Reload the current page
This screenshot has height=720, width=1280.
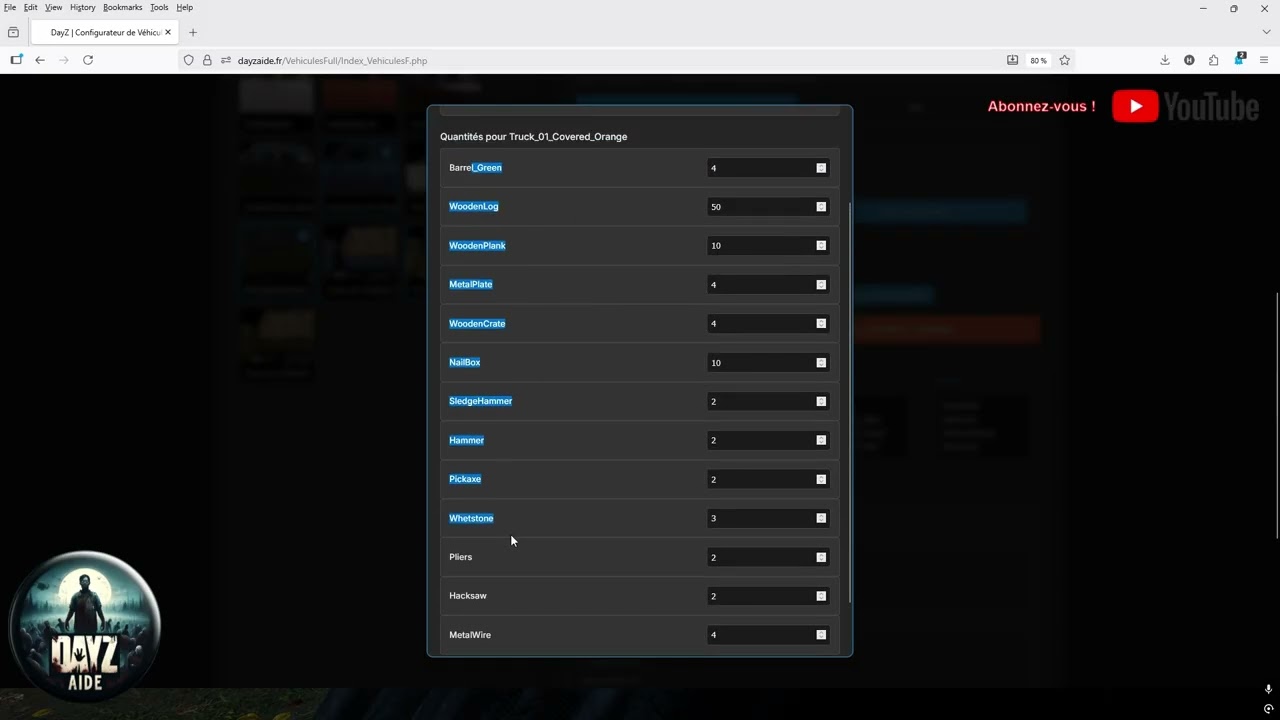88,60
